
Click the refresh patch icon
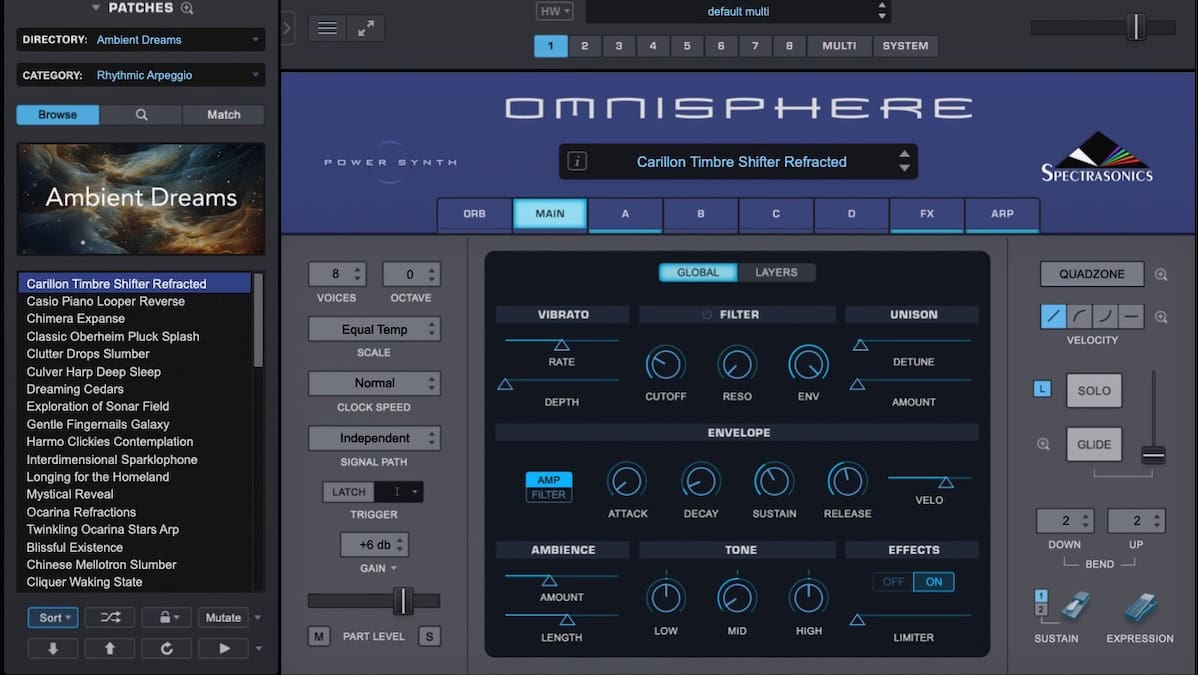click(166, 648)
